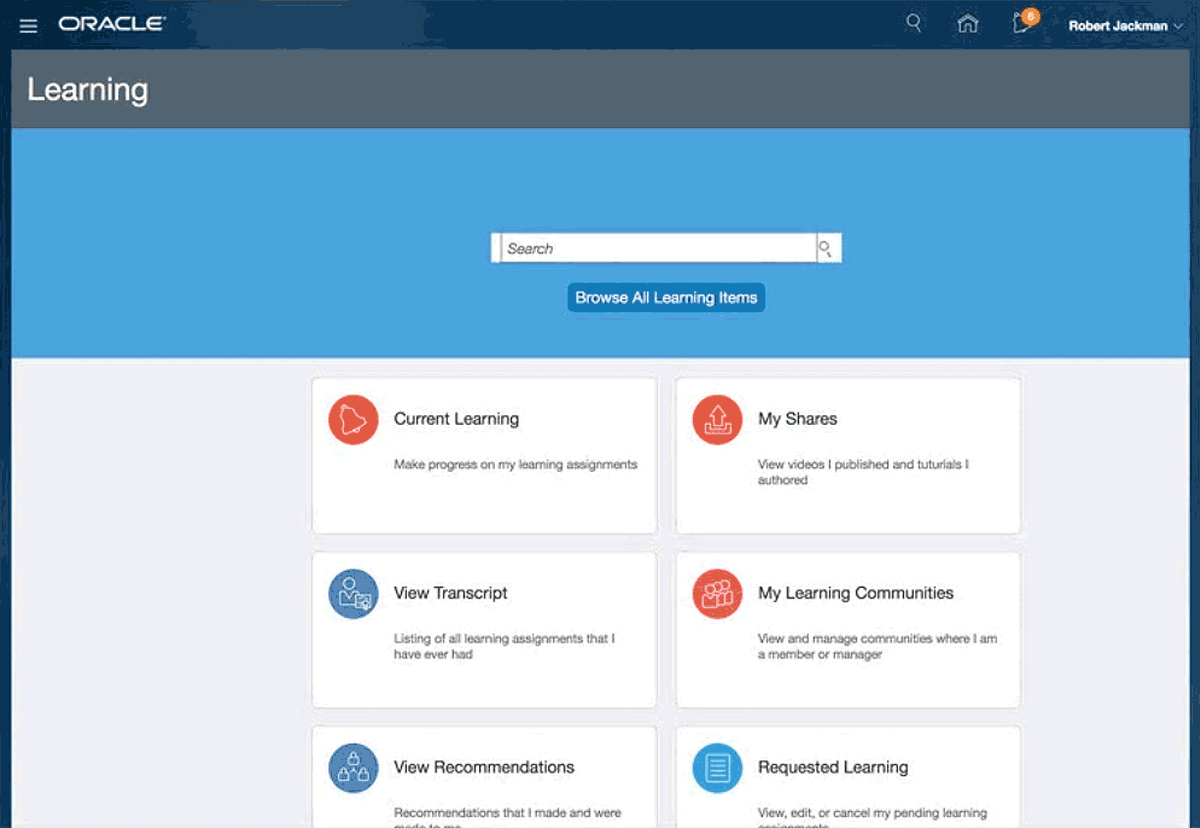Open the Requested Learning tile title

coord(833,767)
